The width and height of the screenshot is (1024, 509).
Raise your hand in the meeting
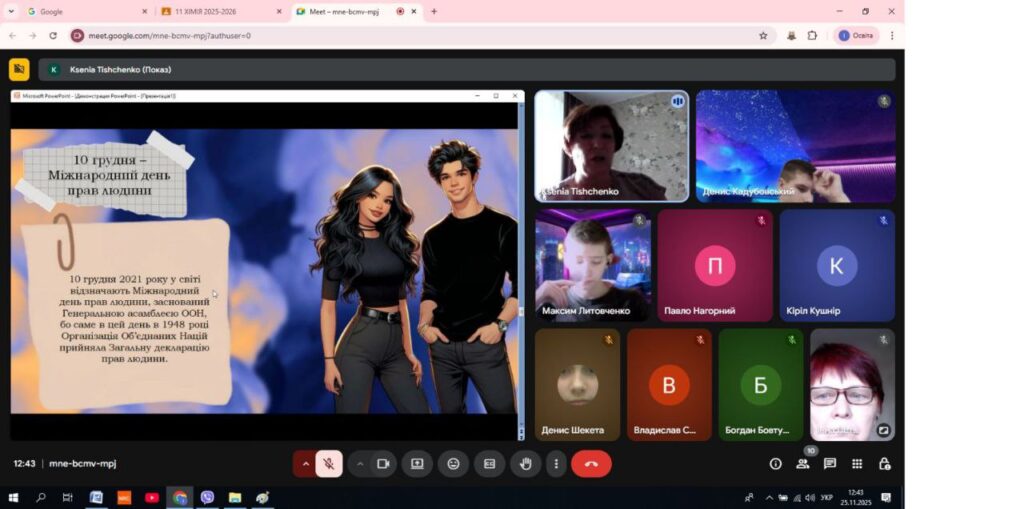pyautogui.click(x=525, y=464)
